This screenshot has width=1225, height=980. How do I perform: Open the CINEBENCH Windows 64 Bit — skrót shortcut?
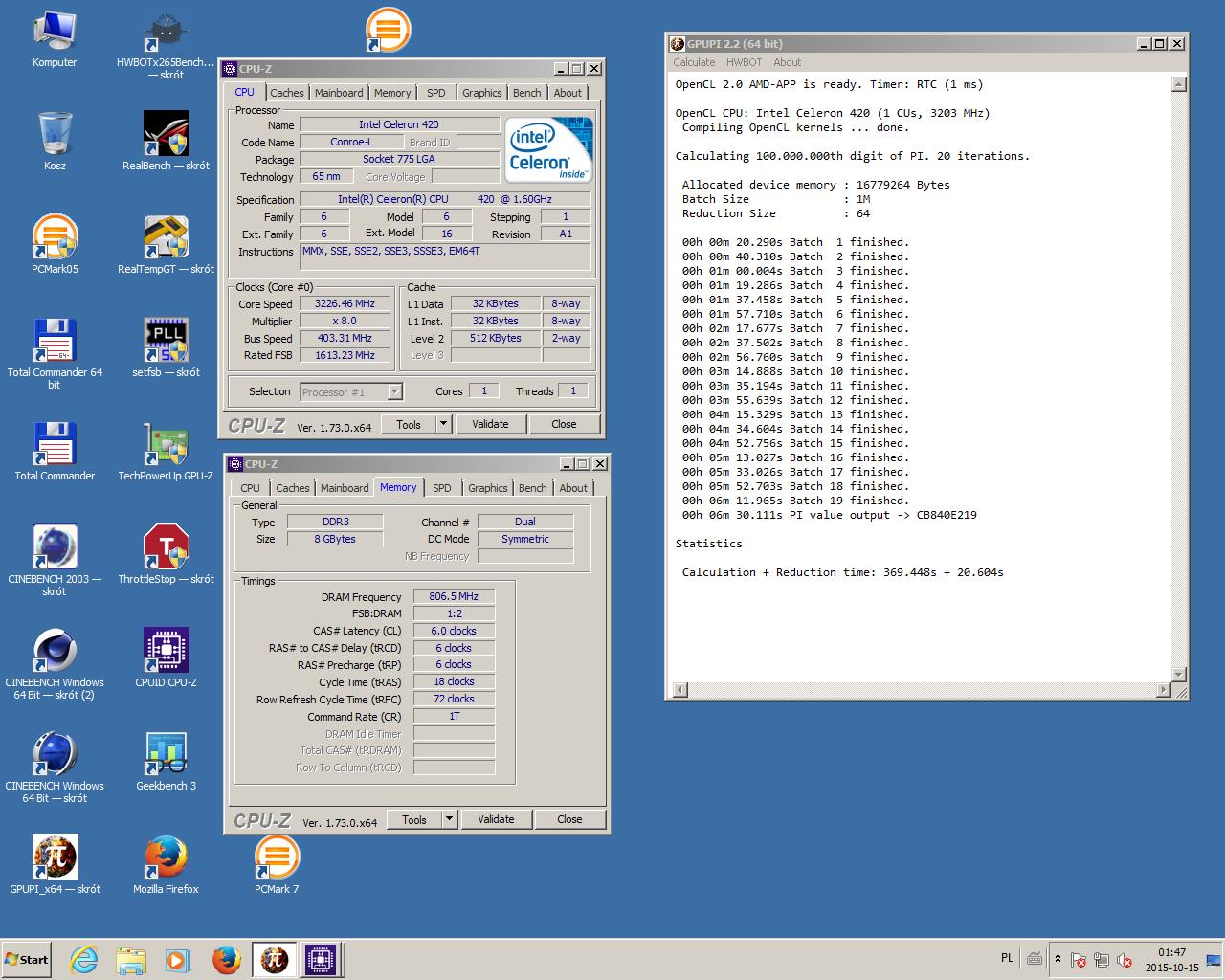(x=55, y=767)
